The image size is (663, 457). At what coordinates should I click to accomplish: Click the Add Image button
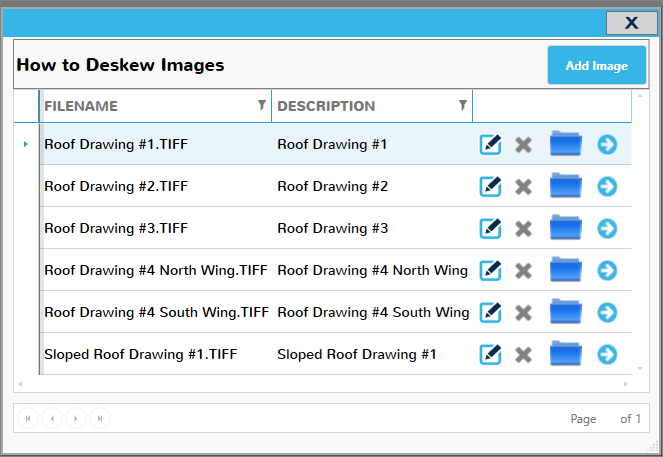pyautogui.click(x=596, y=66)
